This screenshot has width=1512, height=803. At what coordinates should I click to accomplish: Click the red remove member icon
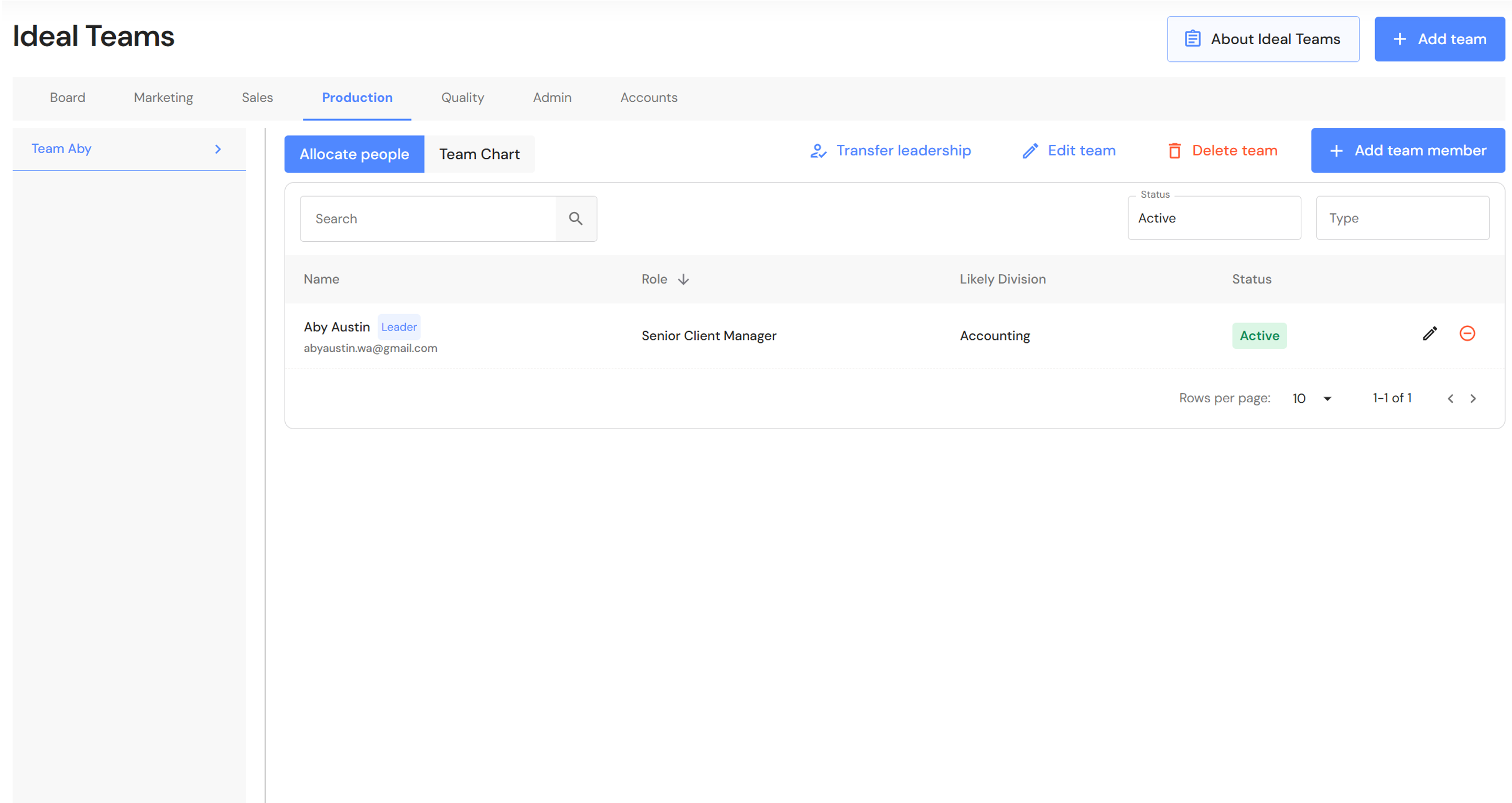(x=1467, y=334)
